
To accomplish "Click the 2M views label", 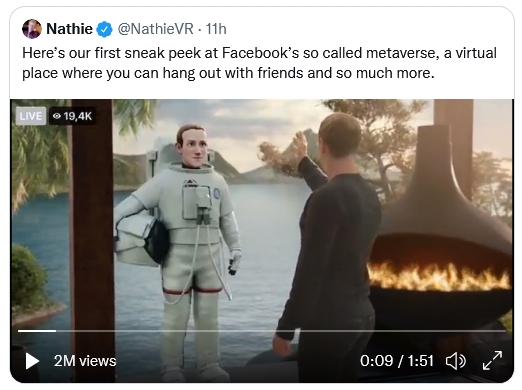I will pos(85,361).
